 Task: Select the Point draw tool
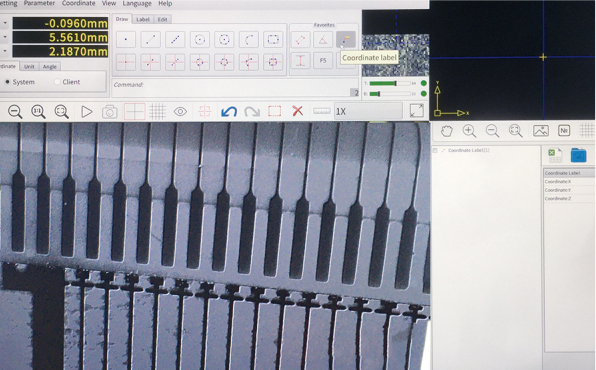point(126,39)
